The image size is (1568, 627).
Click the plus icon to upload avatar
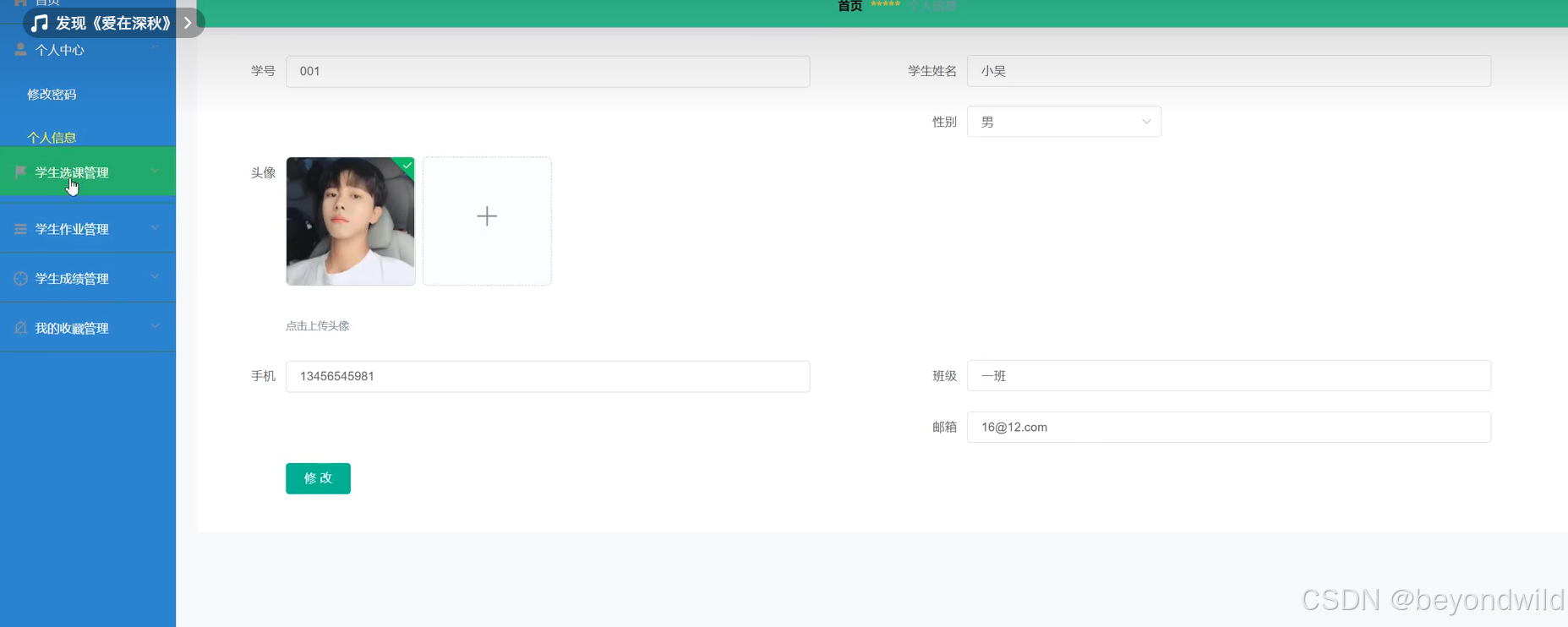487,216
